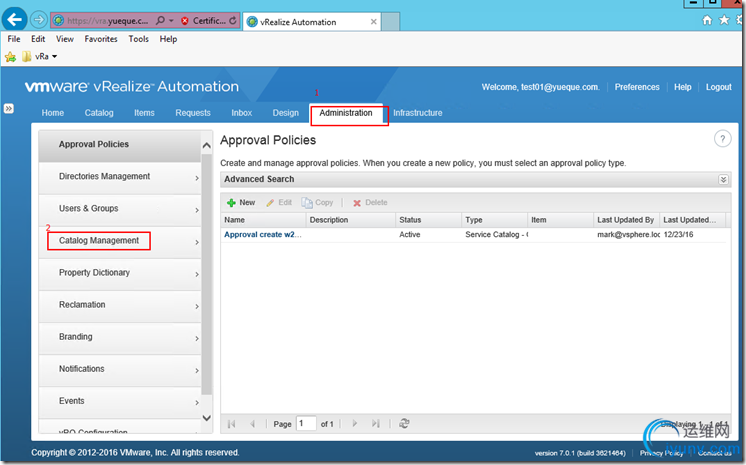Refresh the page from address bar

coord(233,20)
